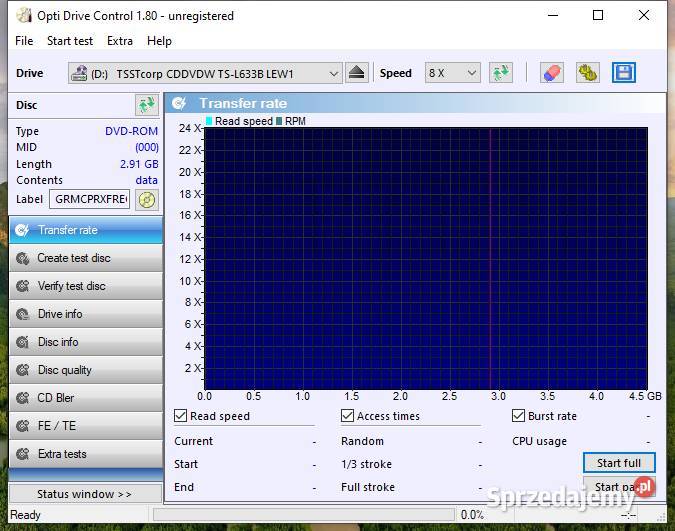Open the Extra menu

point(120,41)
